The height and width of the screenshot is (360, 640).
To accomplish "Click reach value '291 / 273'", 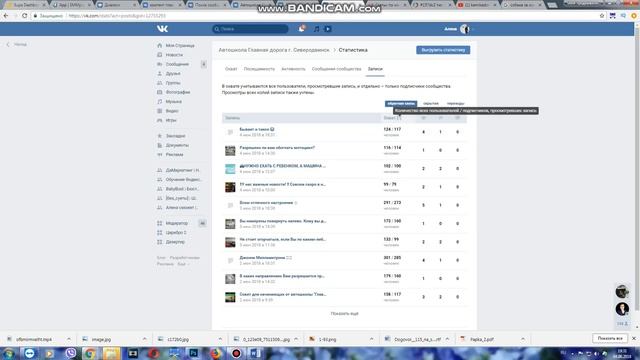I will [392, 203].
